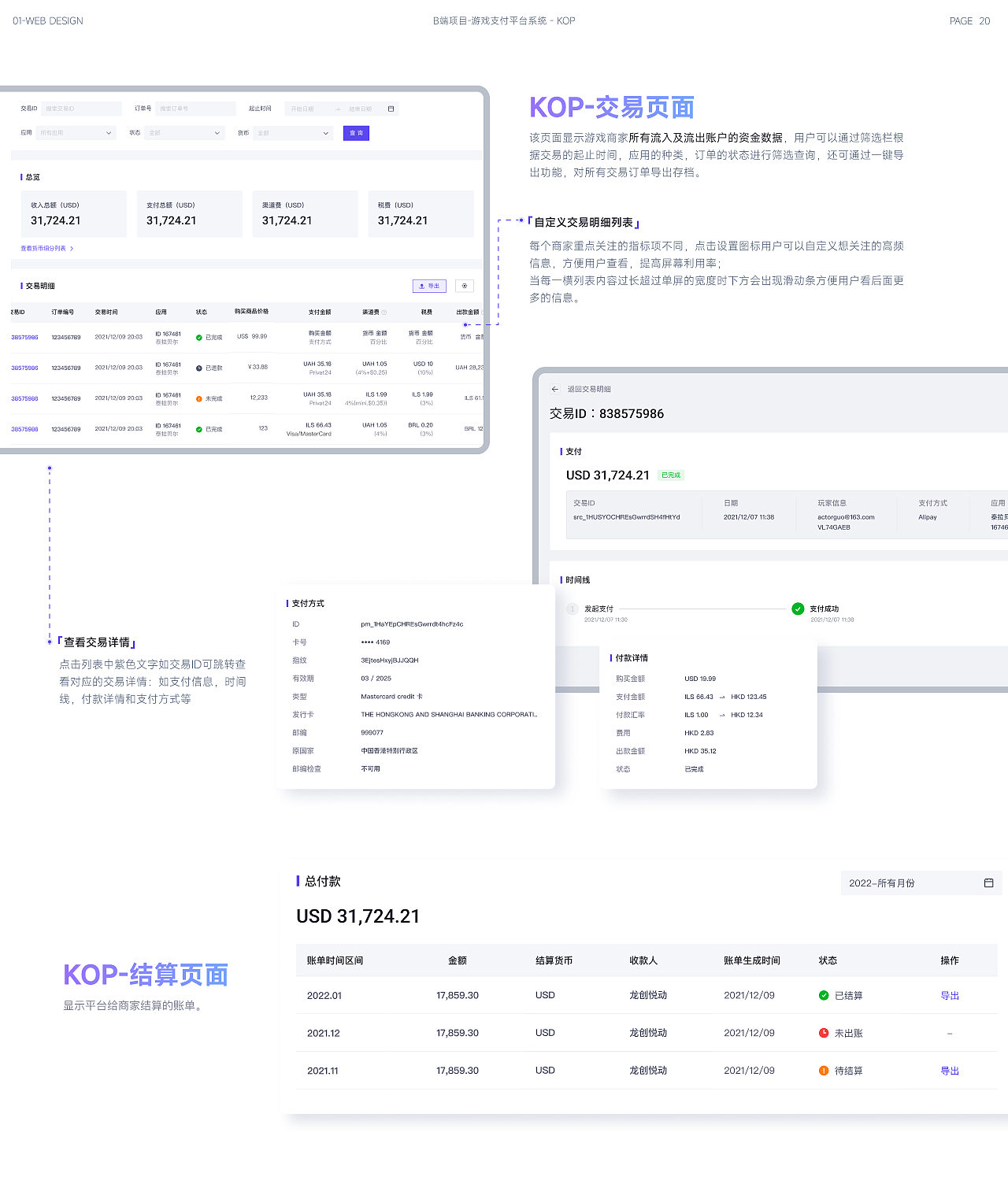The height and width of the screenshot is (1184, 1008).
Task: Open transaction ID link in the US$ 99.99 row
Action: coord(24,338)
